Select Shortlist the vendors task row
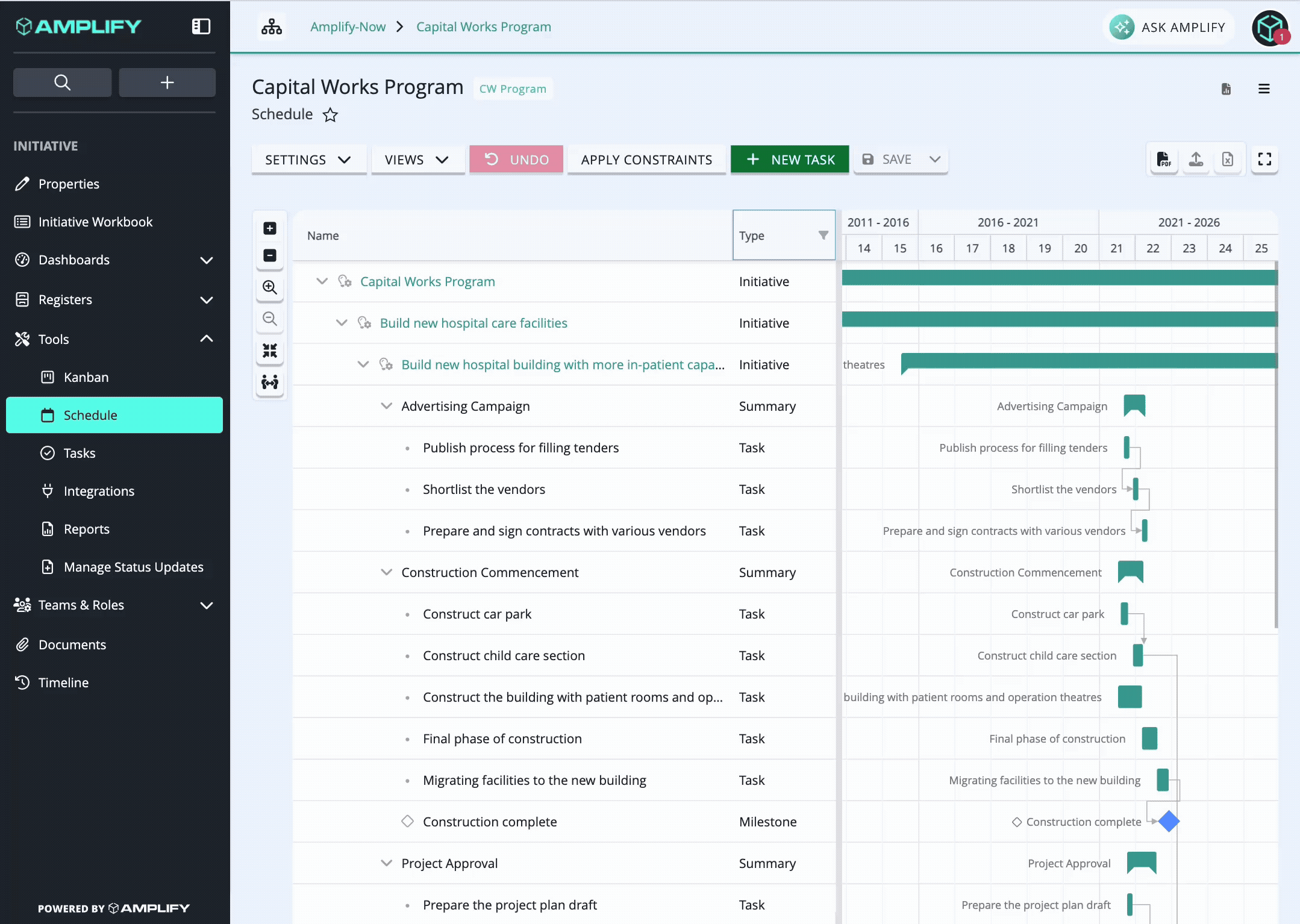This screenshot has width=1300, height=924. (x=564, y=489)
